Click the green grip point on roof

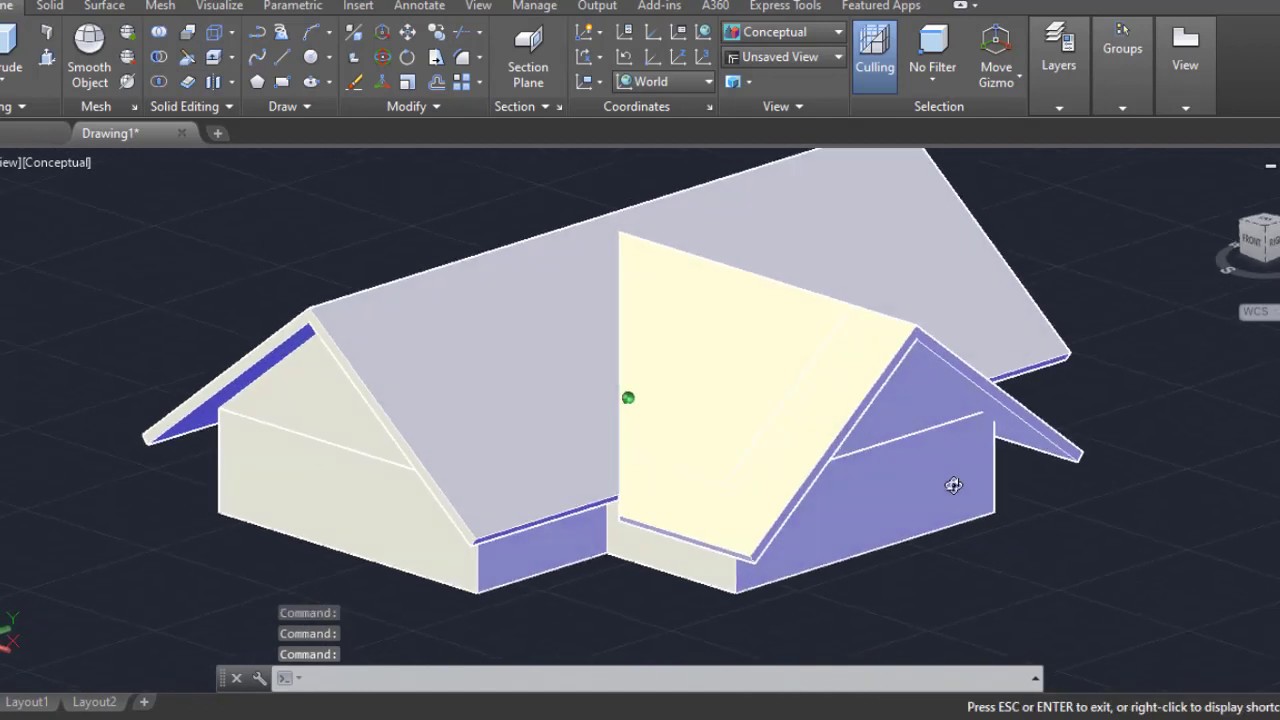click(628, 398)
